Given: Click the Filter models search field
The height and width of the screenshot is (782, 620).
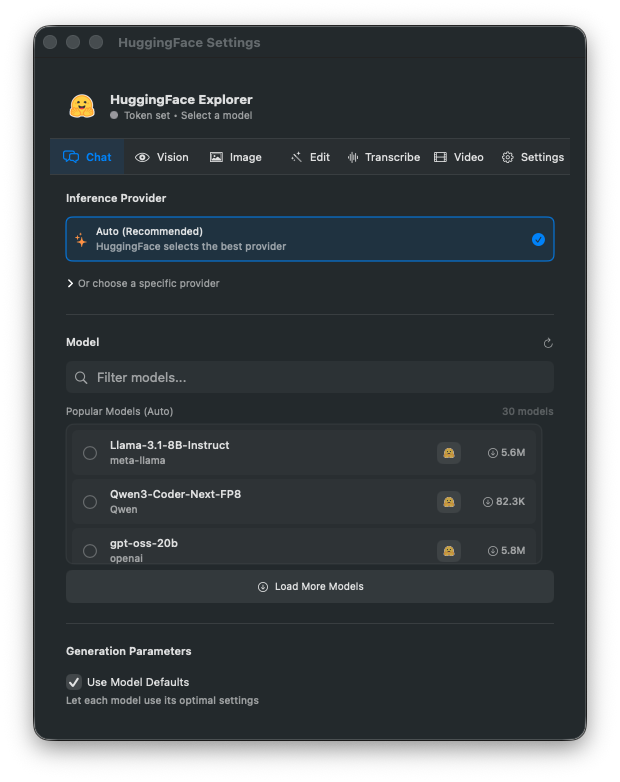Looking at the screenshot, I should tap(310, 377).
